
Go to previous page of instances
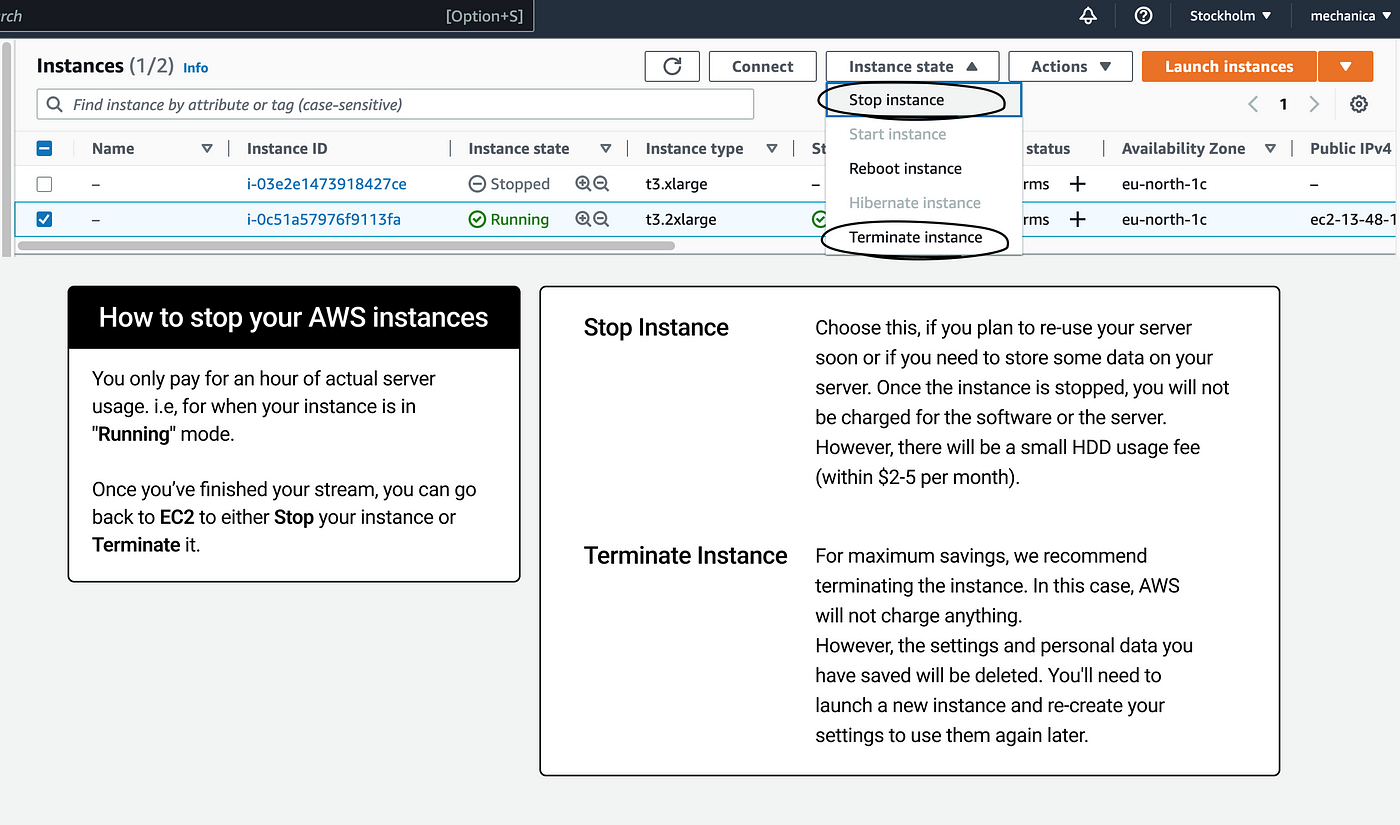click(x=1253, y=104)
